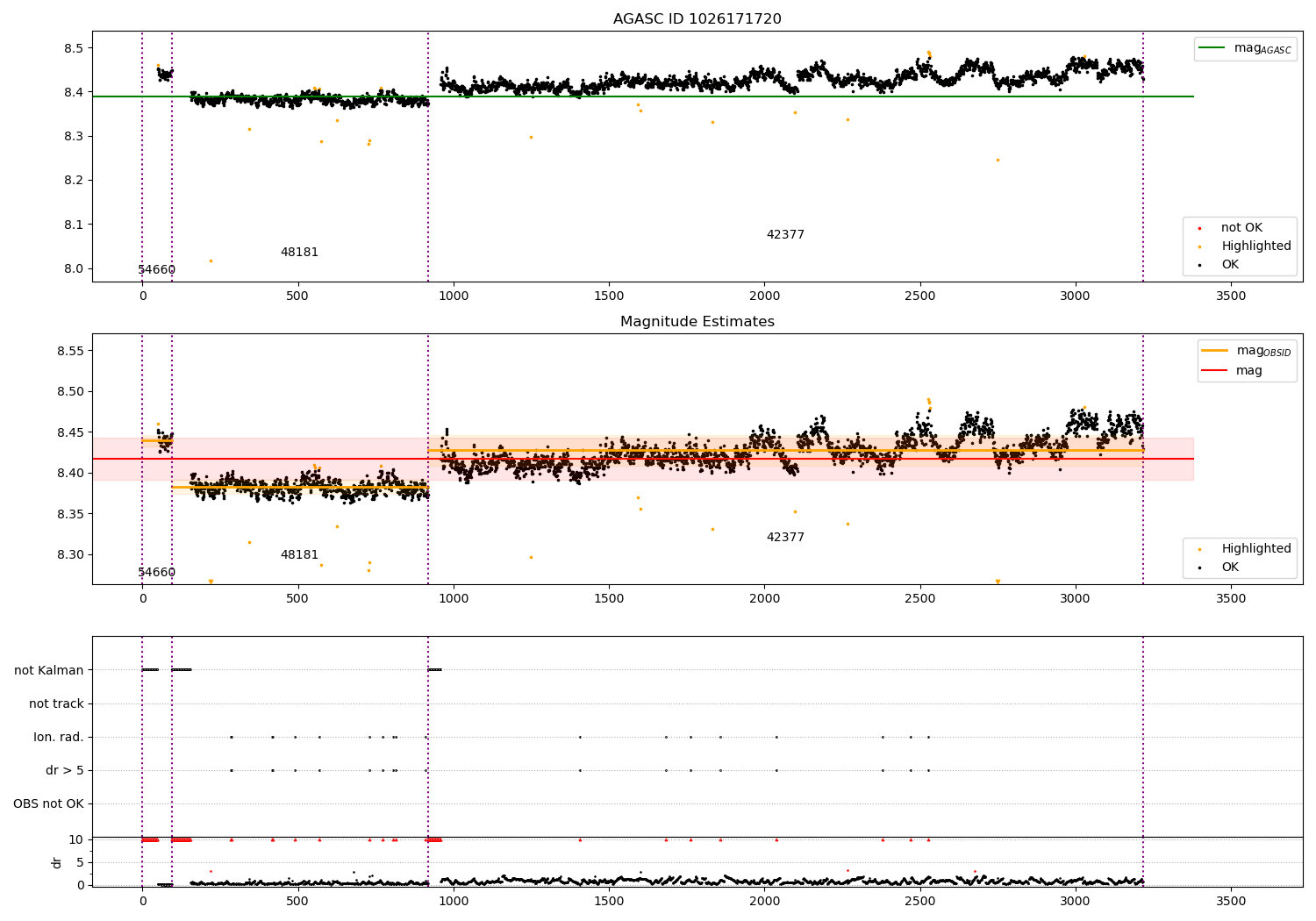The image size is (1316, 921).
Task: Click the not OK legend entry in the top plot
Action: click(x=1241, y=228)
